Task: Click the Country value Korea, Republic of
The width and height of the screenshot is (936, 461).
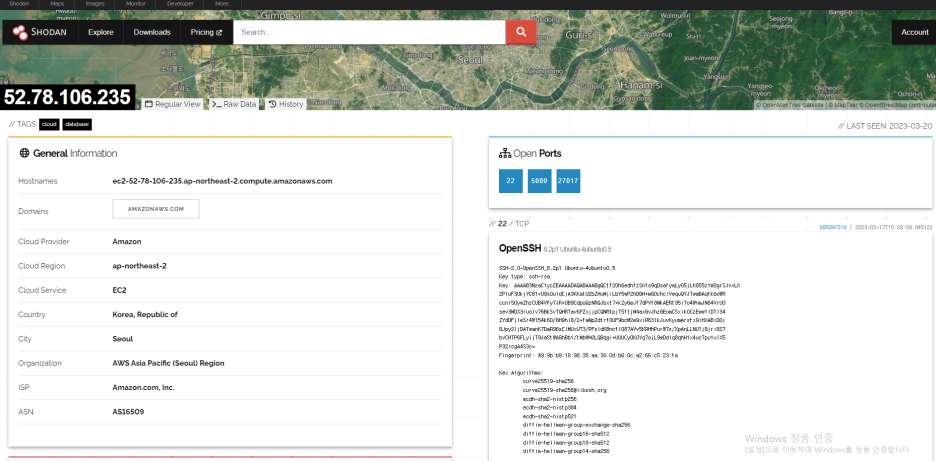Action: point(144,315)
